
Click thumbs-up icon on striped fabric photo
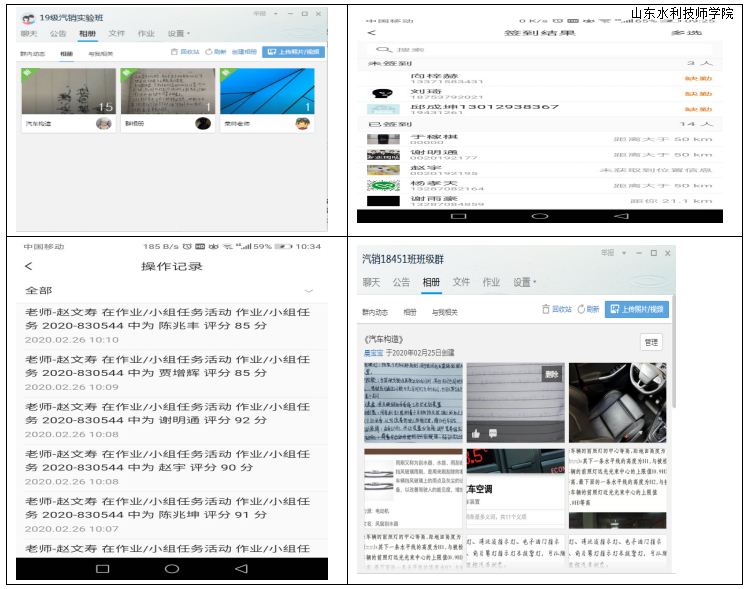point(476,434)
